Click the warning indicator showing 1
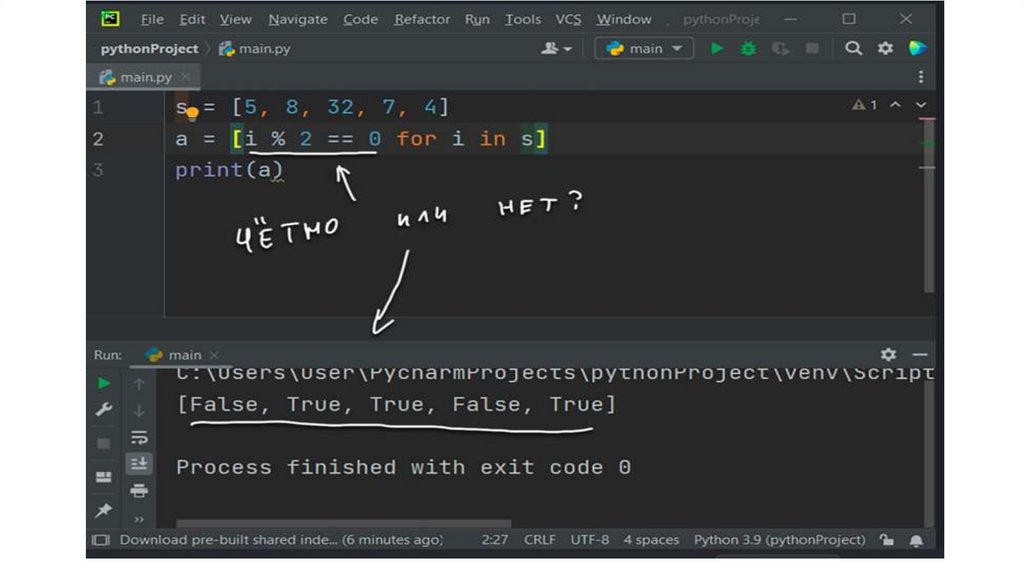 pos(865,105)
